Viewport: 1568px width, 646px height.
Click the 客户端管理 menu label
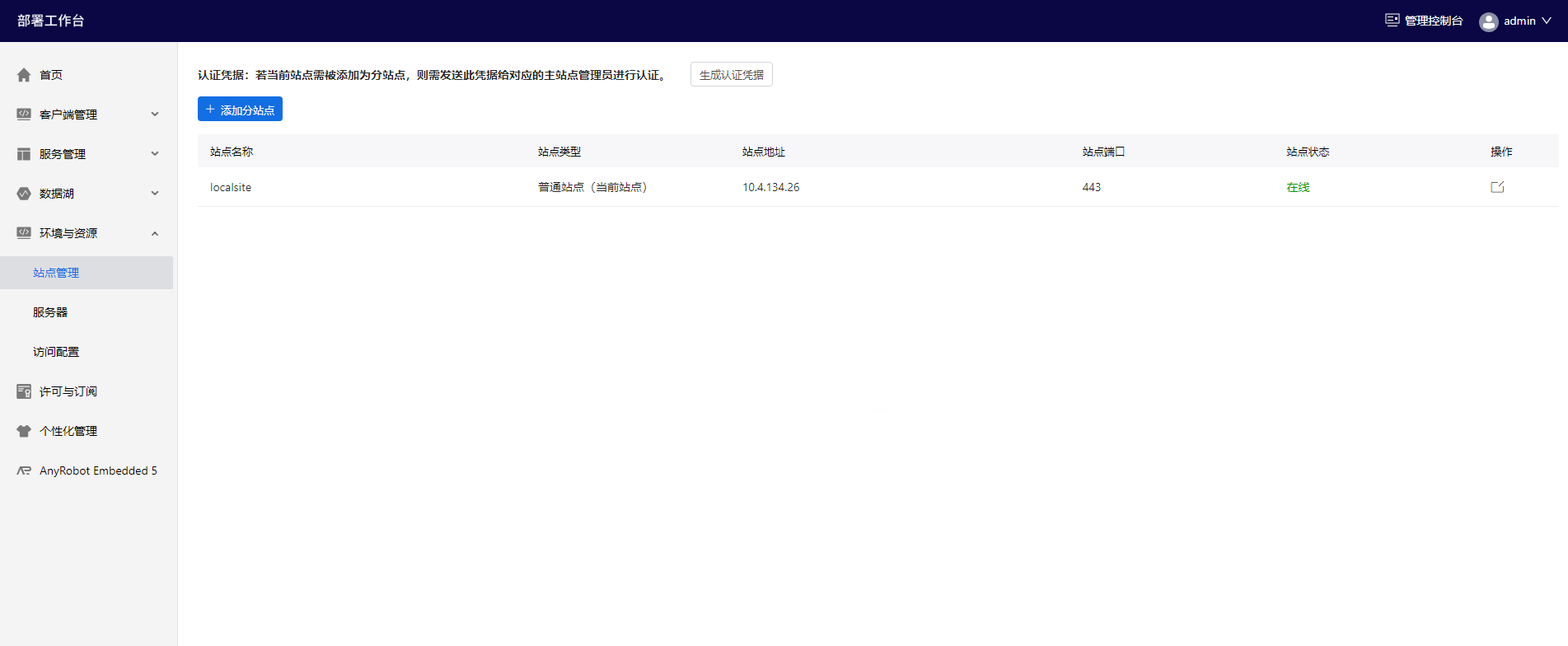[x=68, y=115]
